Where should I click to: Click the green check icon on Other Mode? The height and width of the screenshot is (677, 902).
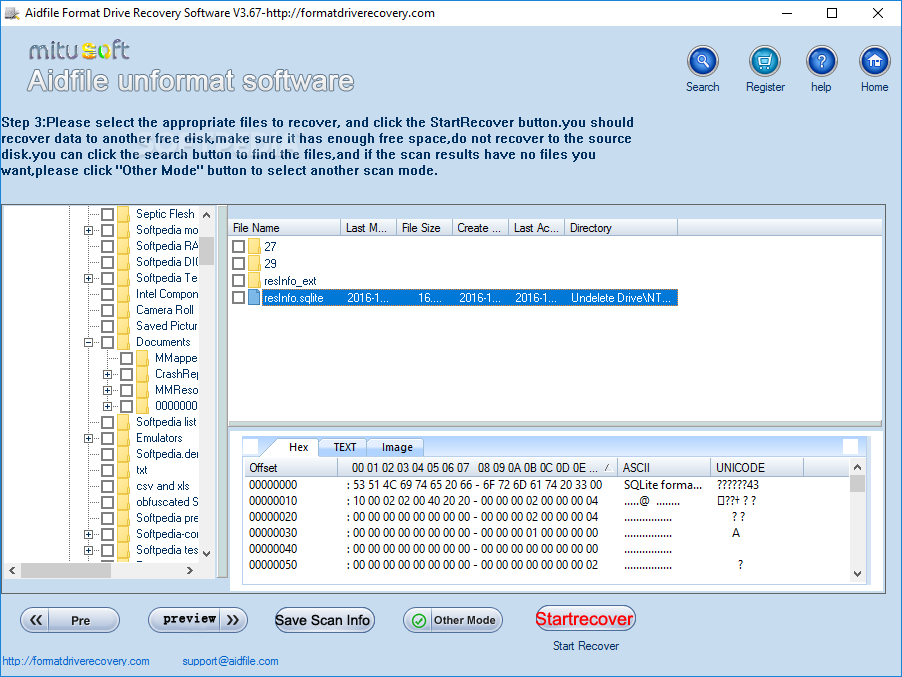[419, 621]
